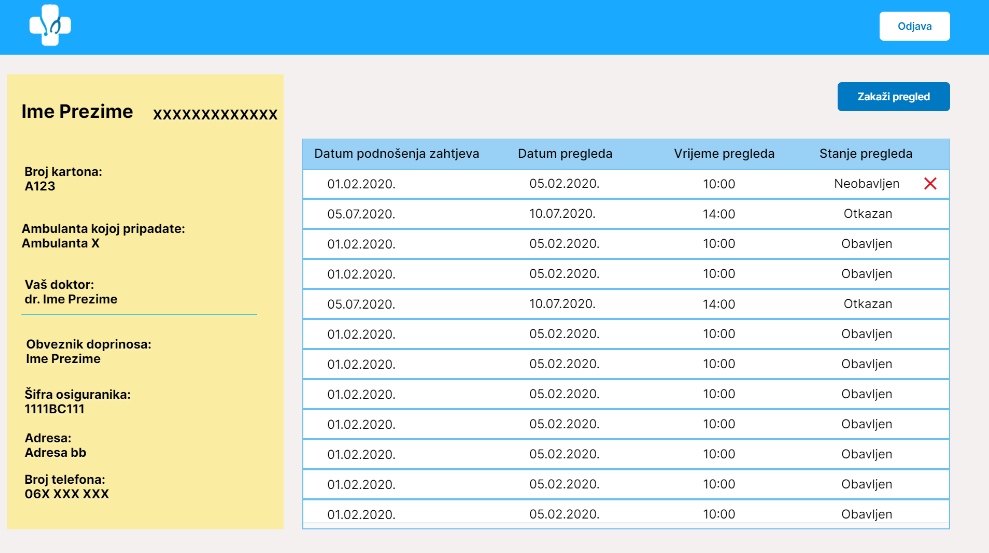The image size is (989, 553).
Task: Sort by Datum podnošenja zahtjeva column header
Action: [x=396, y=154]
